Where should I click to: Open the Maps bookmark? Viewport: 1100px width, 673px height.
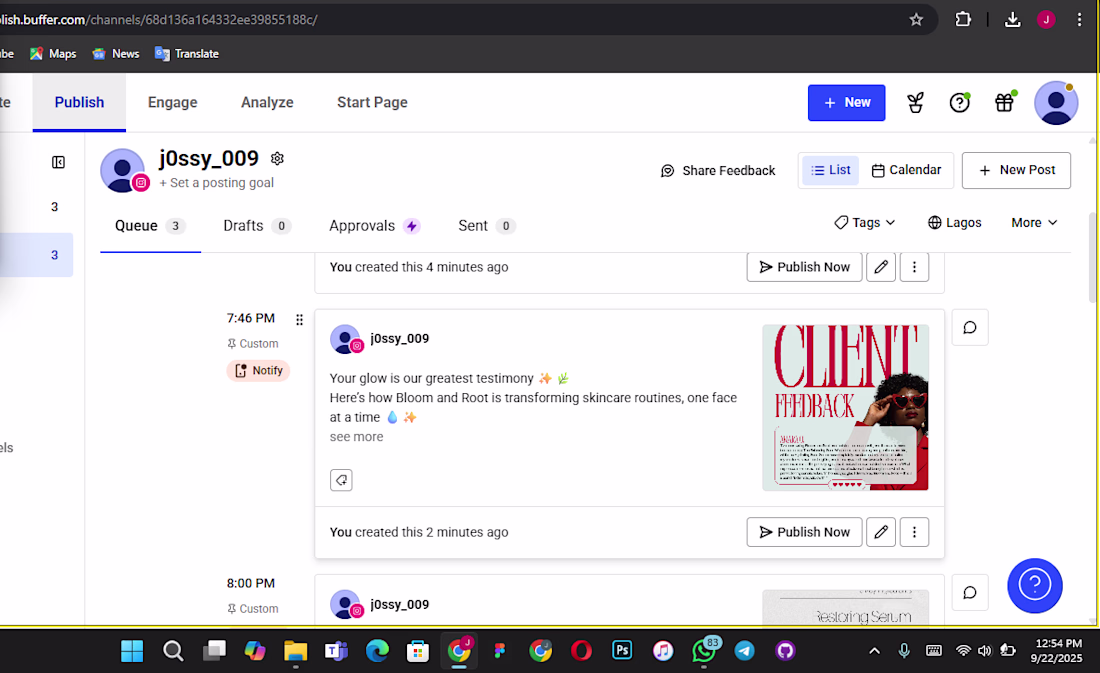tap(53, 53)
